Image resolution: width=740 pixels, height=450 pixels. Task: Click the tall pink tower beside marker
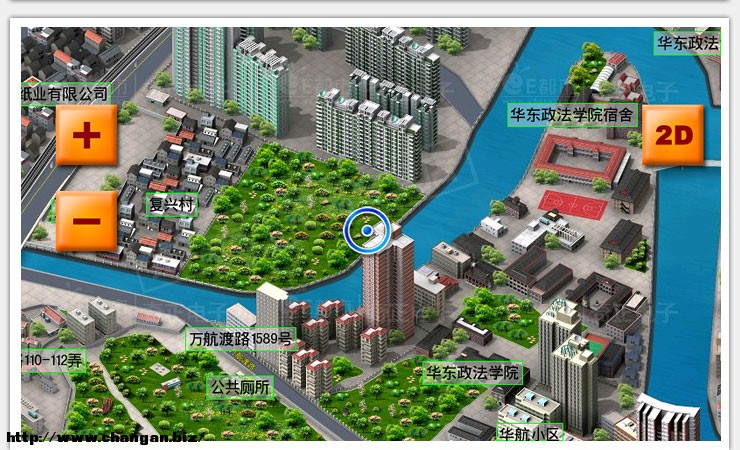pyautogui.click(x=387, y=280)
